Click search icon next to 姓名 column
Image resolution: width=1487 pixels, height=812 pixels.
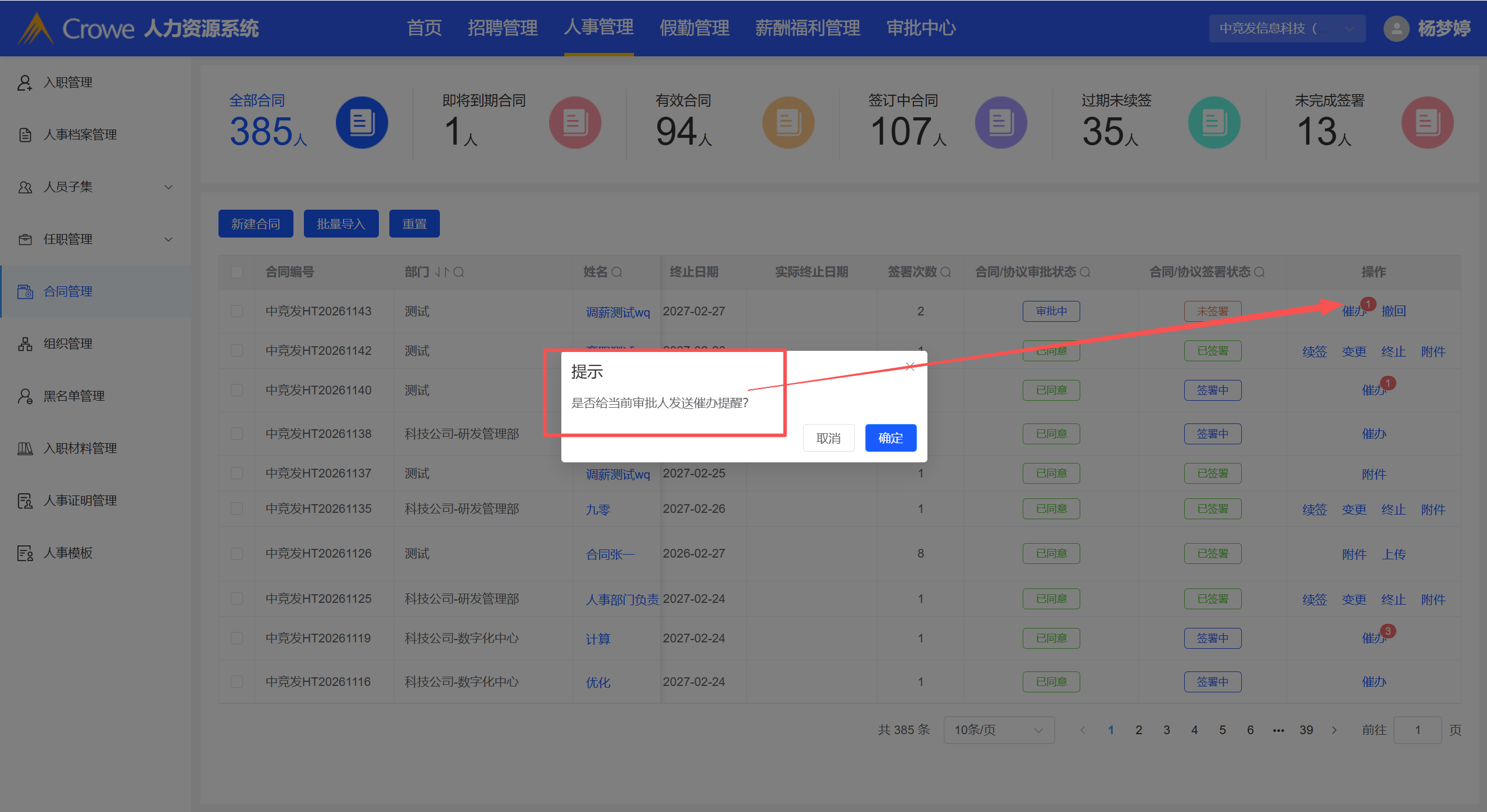point(617,272)
